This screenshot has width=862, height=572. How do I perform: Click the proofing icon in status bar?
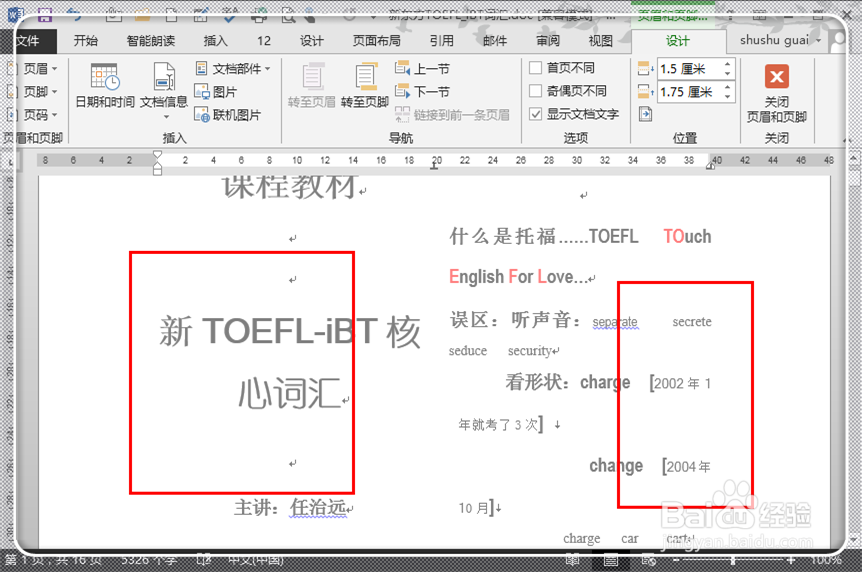(203, 560)
